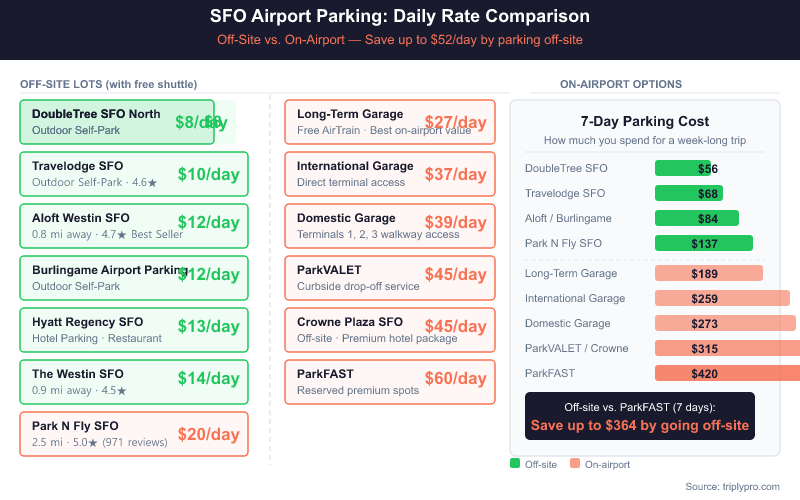Open the Burlingame Airport Parking card
Screen dimensions: 800x500
click(x=133, y=277)
